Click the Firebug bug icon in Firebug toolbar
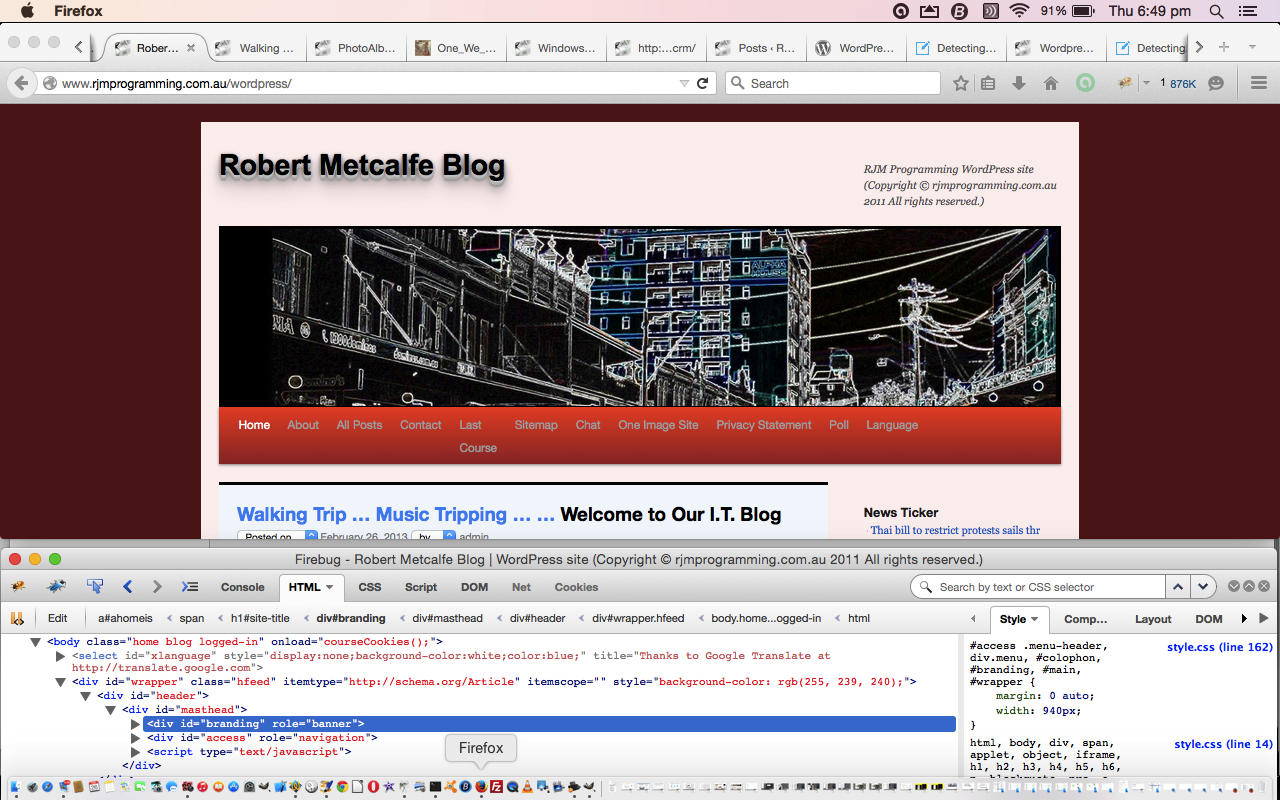The height and width of the screenshot is (800, 1280). pos(18,587)
